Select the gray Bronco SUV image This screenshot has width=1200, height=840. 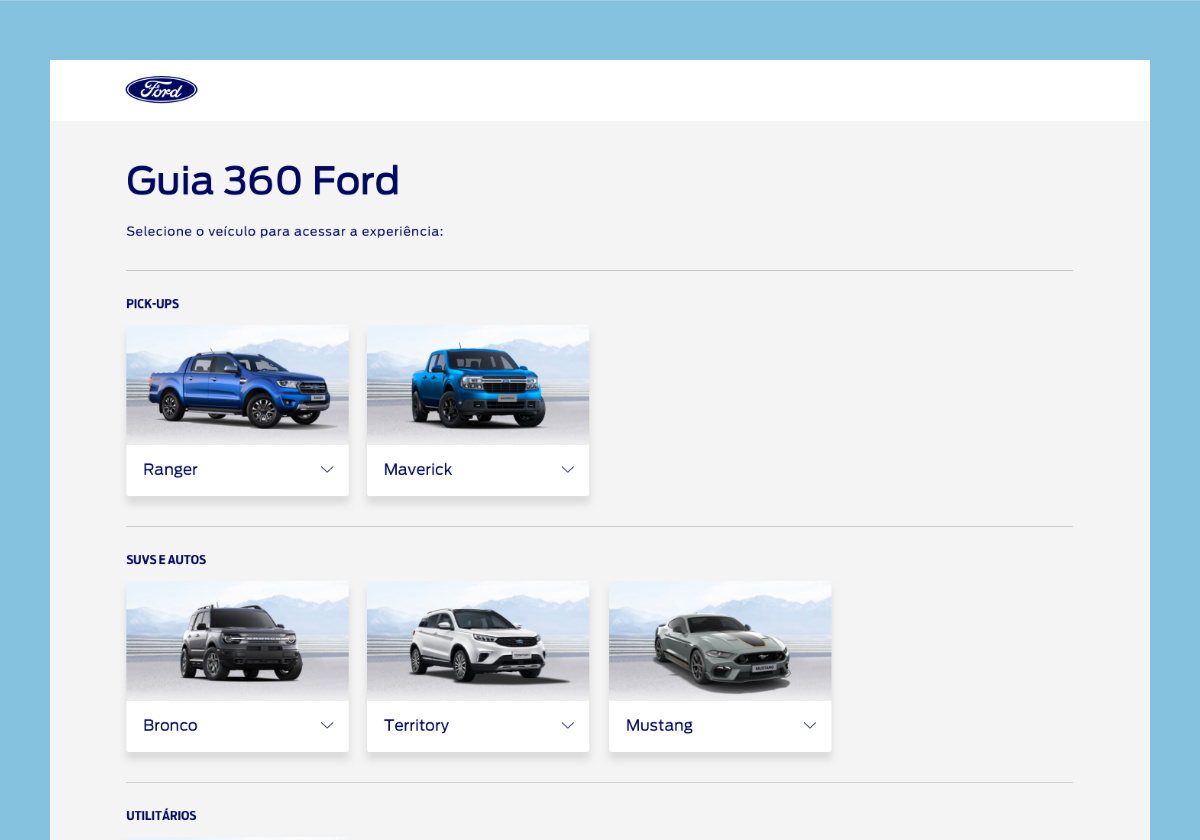tap(238, 641)
